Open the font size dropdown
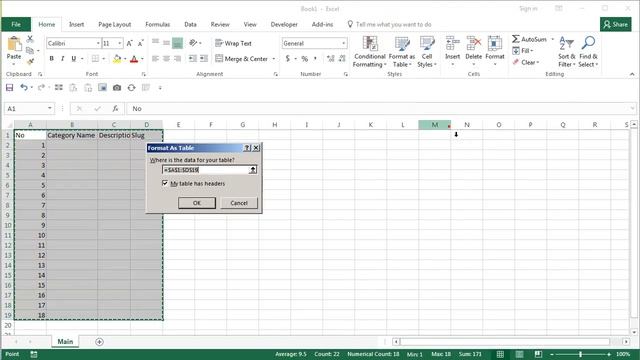The image size is (640, 360). (120, 43)
